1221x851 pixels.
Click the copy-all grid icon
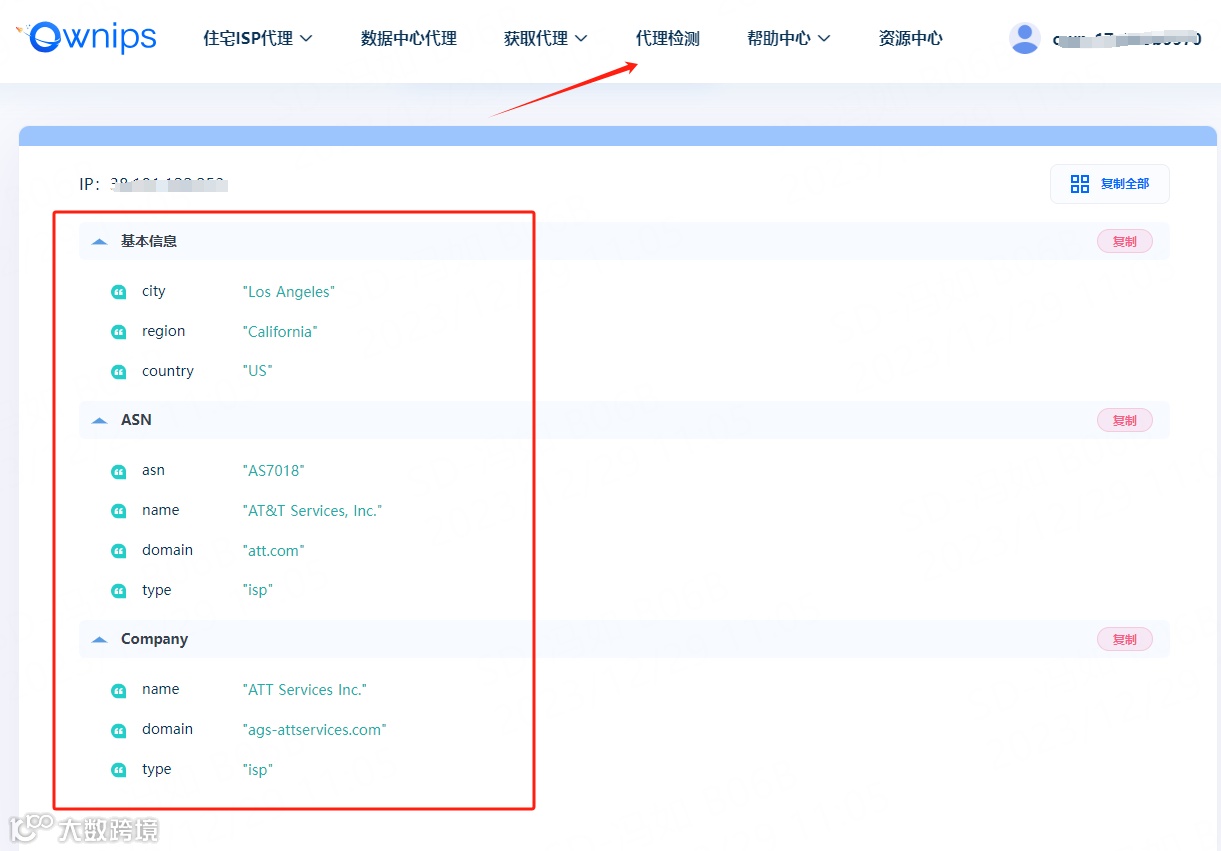pos(1079,184)
